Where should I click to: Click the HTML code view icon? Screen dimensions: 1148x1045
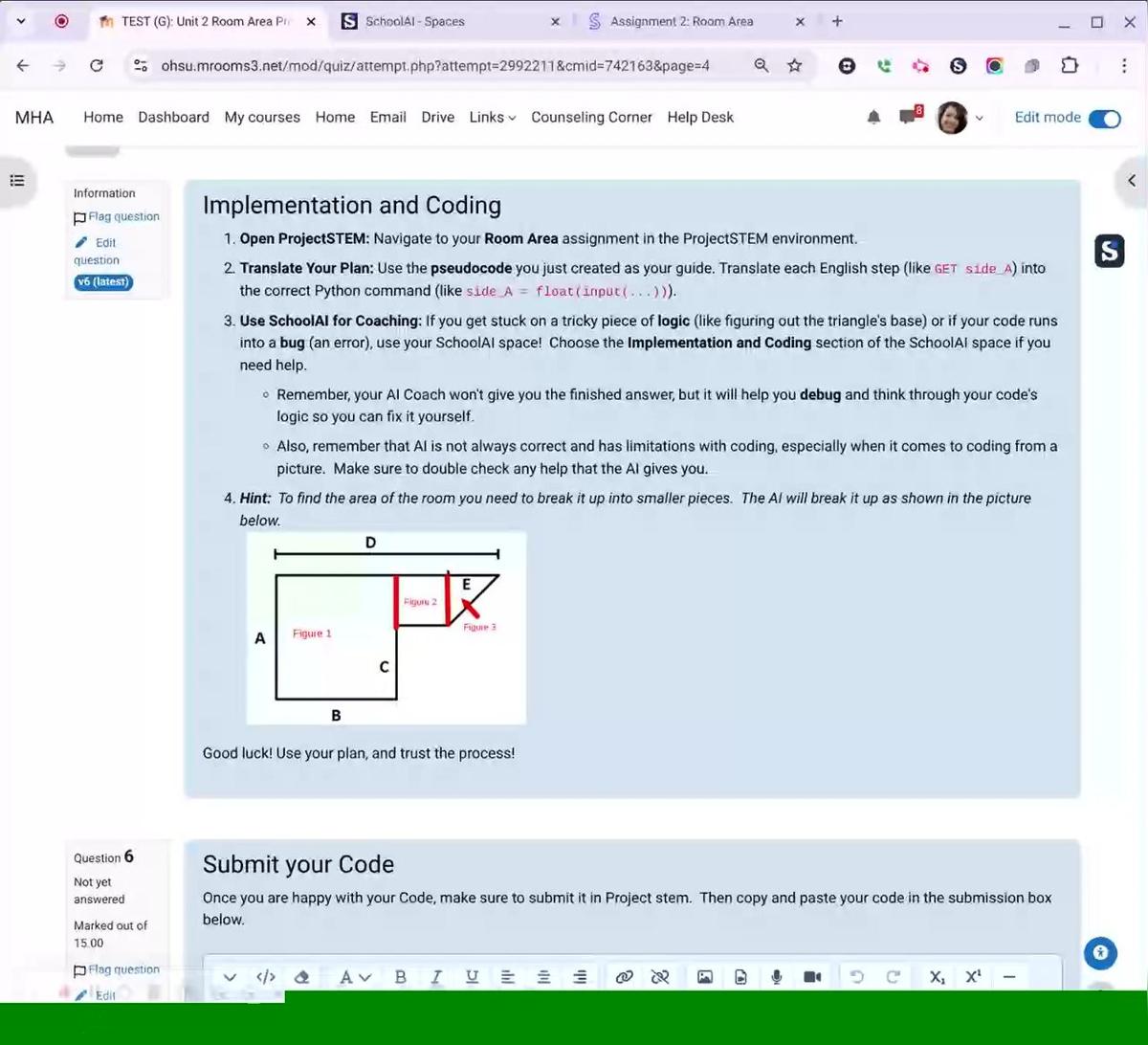266,976
